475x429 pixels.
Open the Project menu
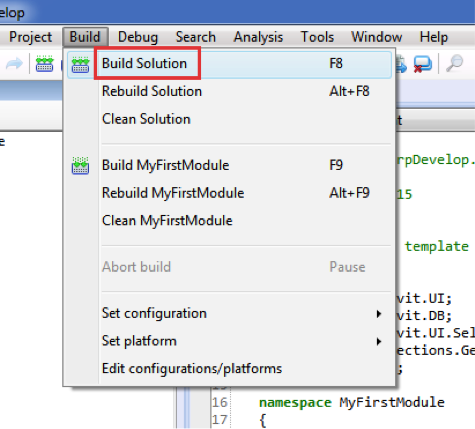30,37
